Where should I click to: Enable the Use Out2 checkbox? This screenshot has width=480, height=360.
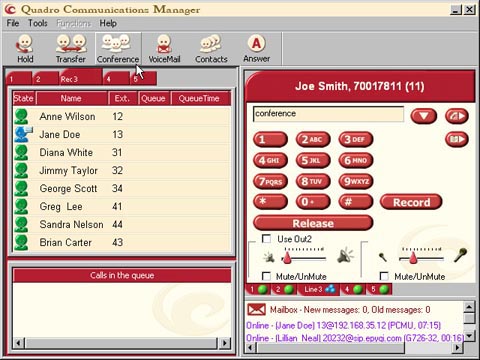pyautogui.click(x=266, y=239)
